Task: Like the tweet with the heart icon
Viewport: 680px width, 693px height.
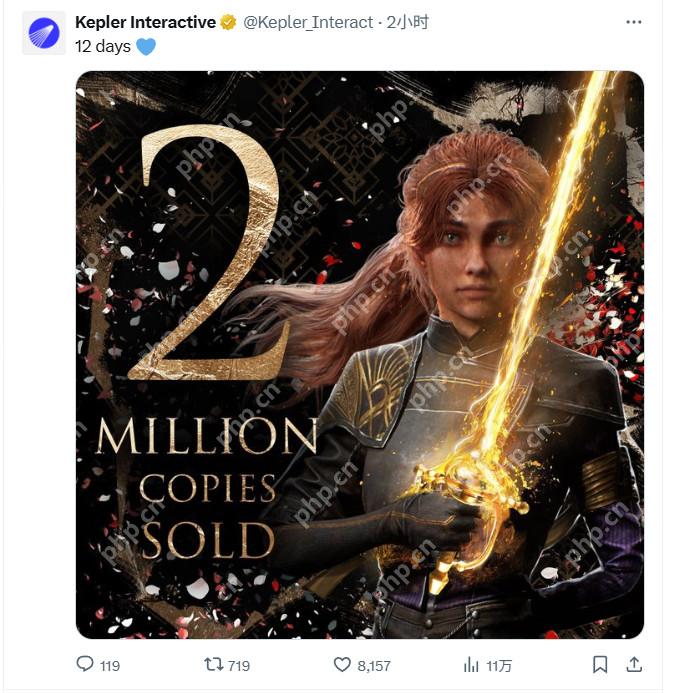Action: [x=342, y=664]
